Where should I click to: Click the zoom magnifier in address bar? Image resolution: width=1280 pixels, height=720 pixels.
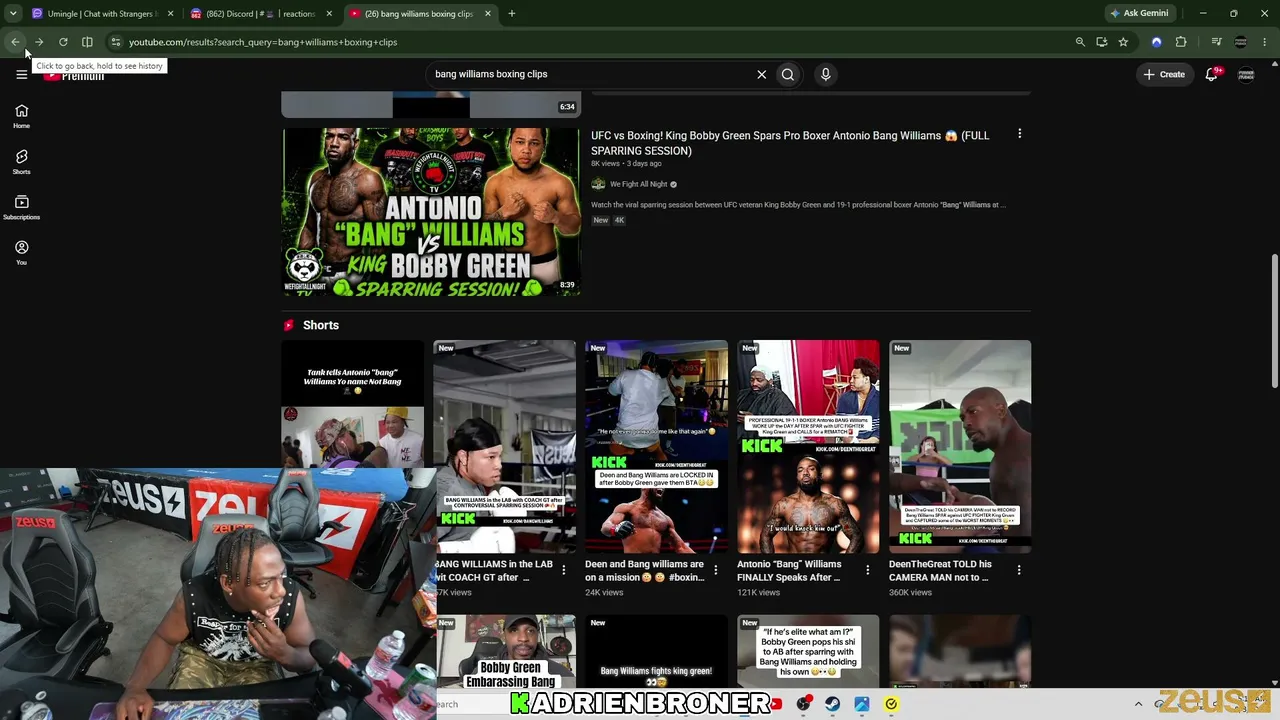[x=1080, y=42]
